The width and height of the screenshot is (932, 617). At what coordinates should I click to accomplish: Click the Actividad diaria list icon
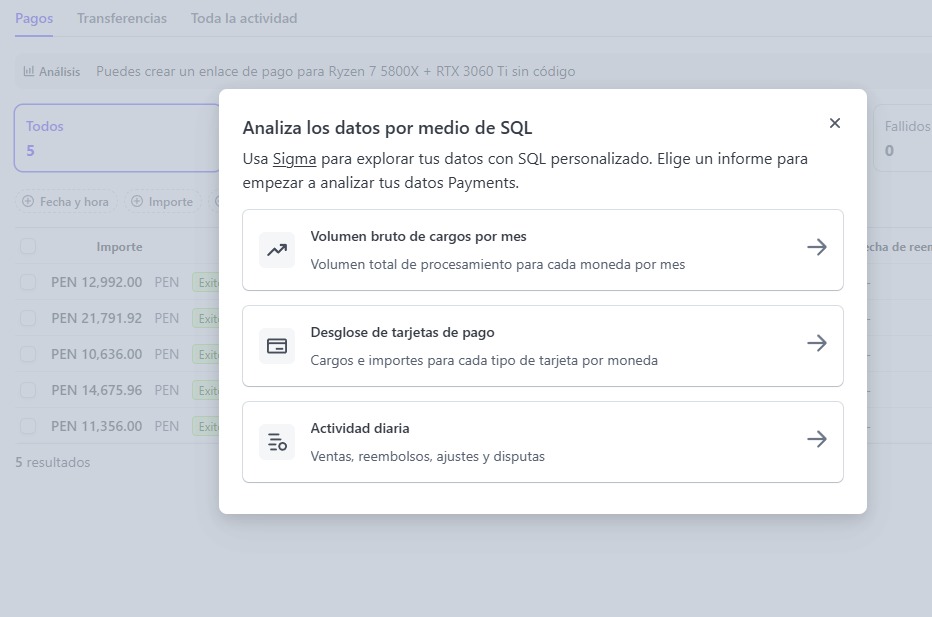(277, 442)
